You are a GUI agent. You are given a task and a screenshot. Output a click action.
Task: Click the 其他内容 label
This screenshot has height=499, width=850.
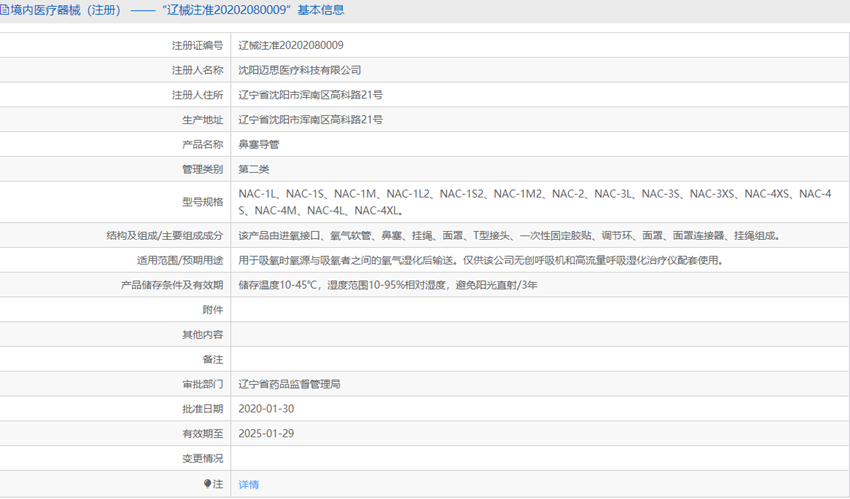tap(202, 335)
